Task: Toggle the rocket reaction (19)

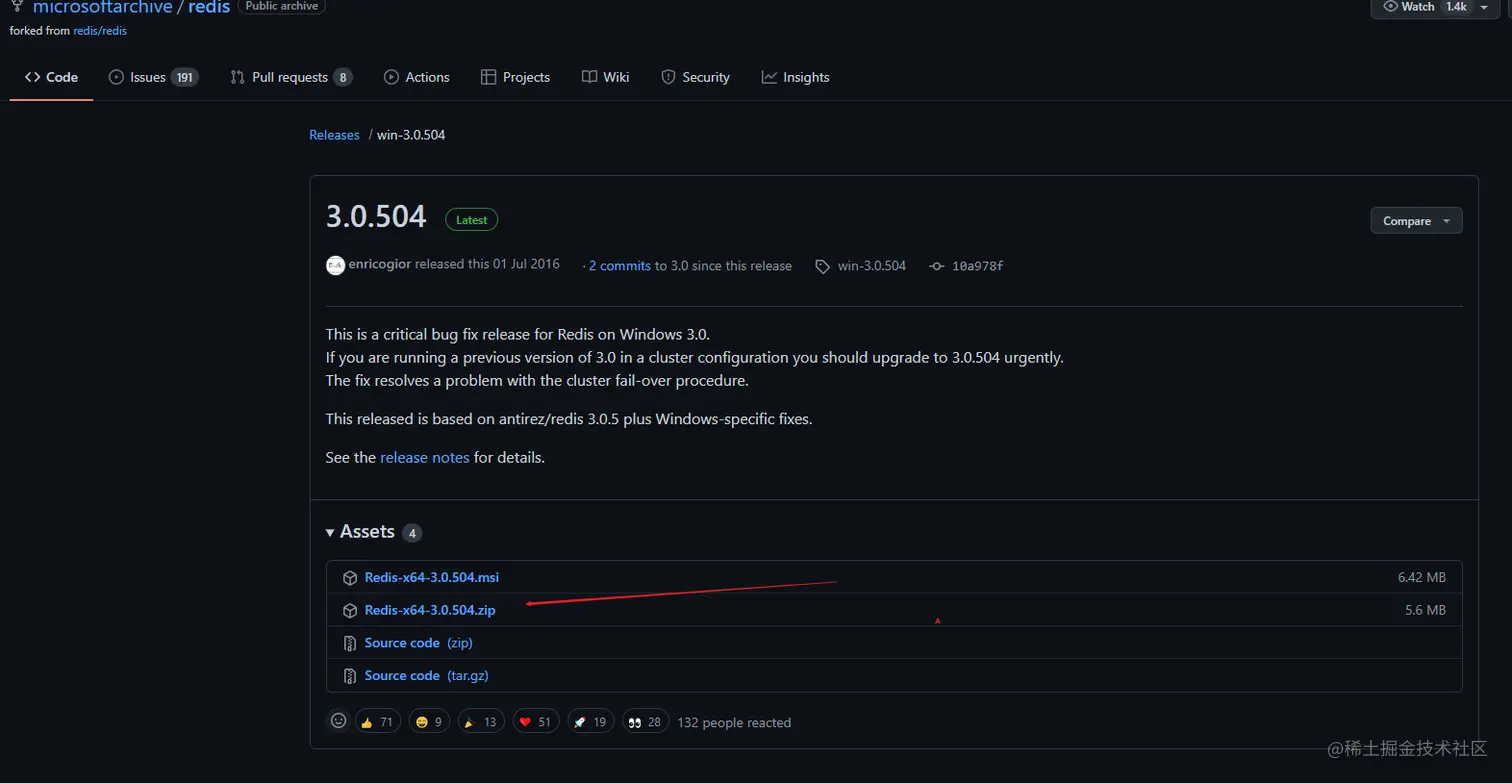Action: pos(590,722)
